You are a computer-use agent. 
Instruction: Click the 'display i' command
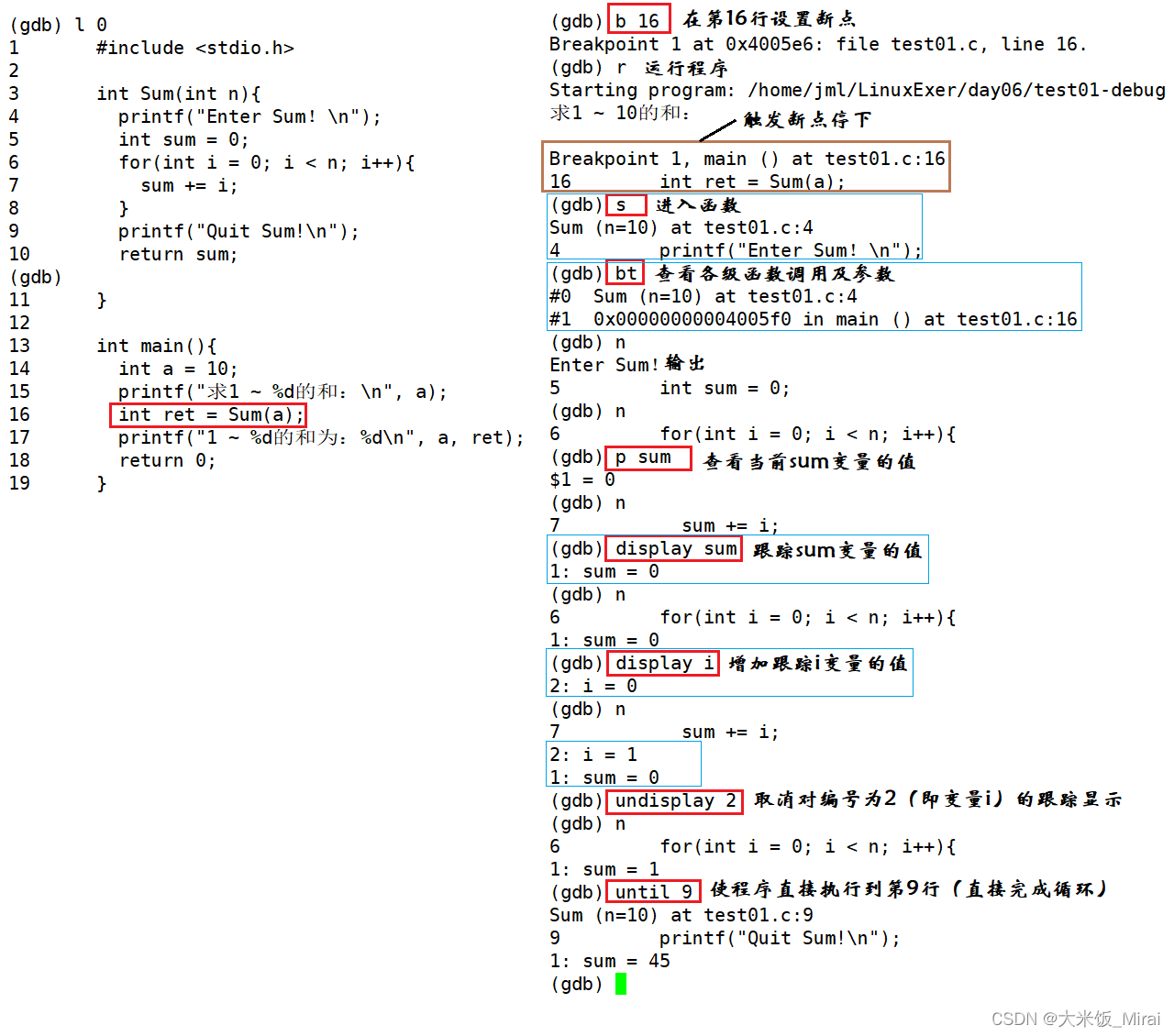(x=665, y=663)
